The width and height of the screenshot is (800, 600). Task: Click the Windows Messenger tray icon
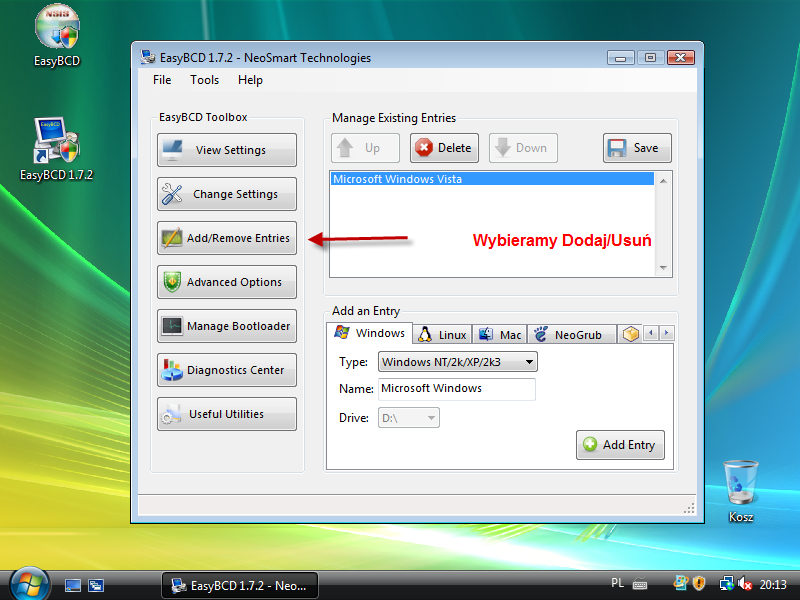[x=681, y=583]
